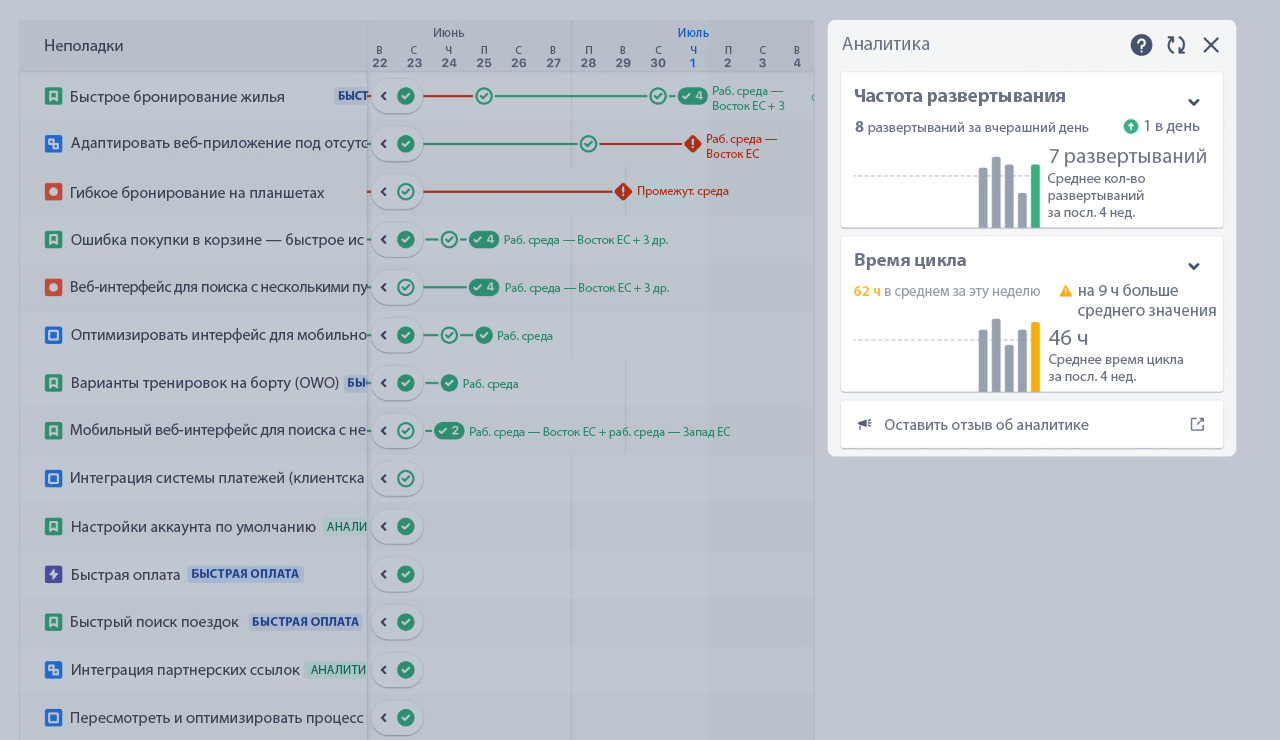Image resolution: width=1280 pixels, height=740 pixels.
Task: Click the yellow warning triangle near "на 9 ч больше"
Action: pyautogui.click(x=1065, y=290)
